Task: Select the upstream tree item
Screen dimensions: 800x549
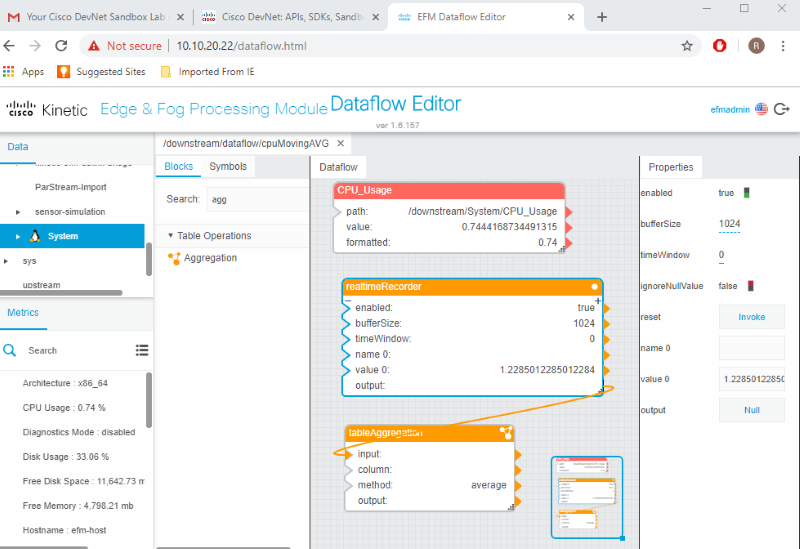Action: [x=41, y=285]
